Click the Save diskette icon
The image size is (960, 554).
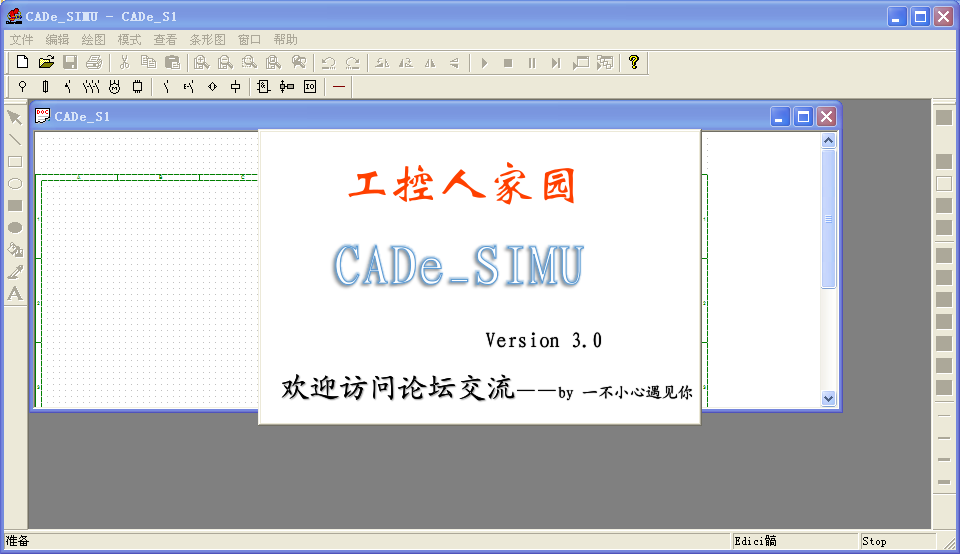[70, 63]
